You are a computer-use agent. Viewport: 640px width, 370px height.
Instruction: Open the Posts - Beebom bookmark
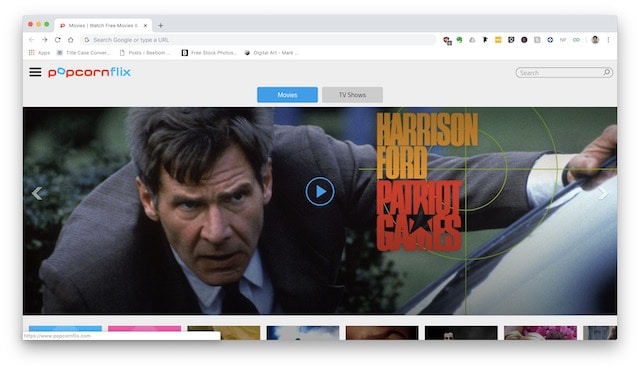coord(145,53)
